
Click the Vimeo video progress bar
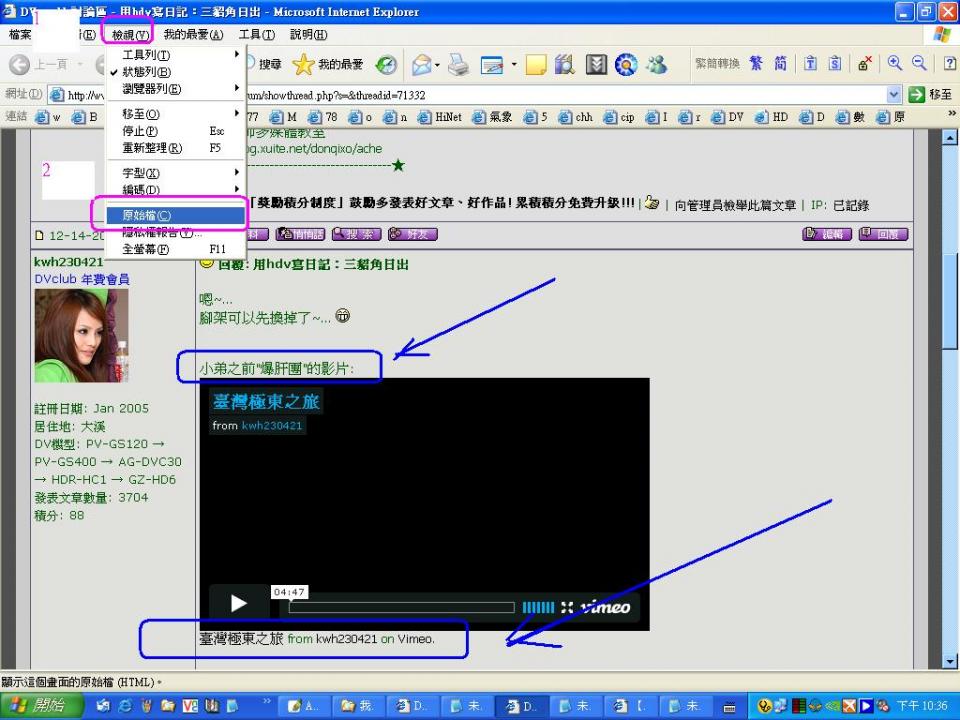tap(400, 607)
